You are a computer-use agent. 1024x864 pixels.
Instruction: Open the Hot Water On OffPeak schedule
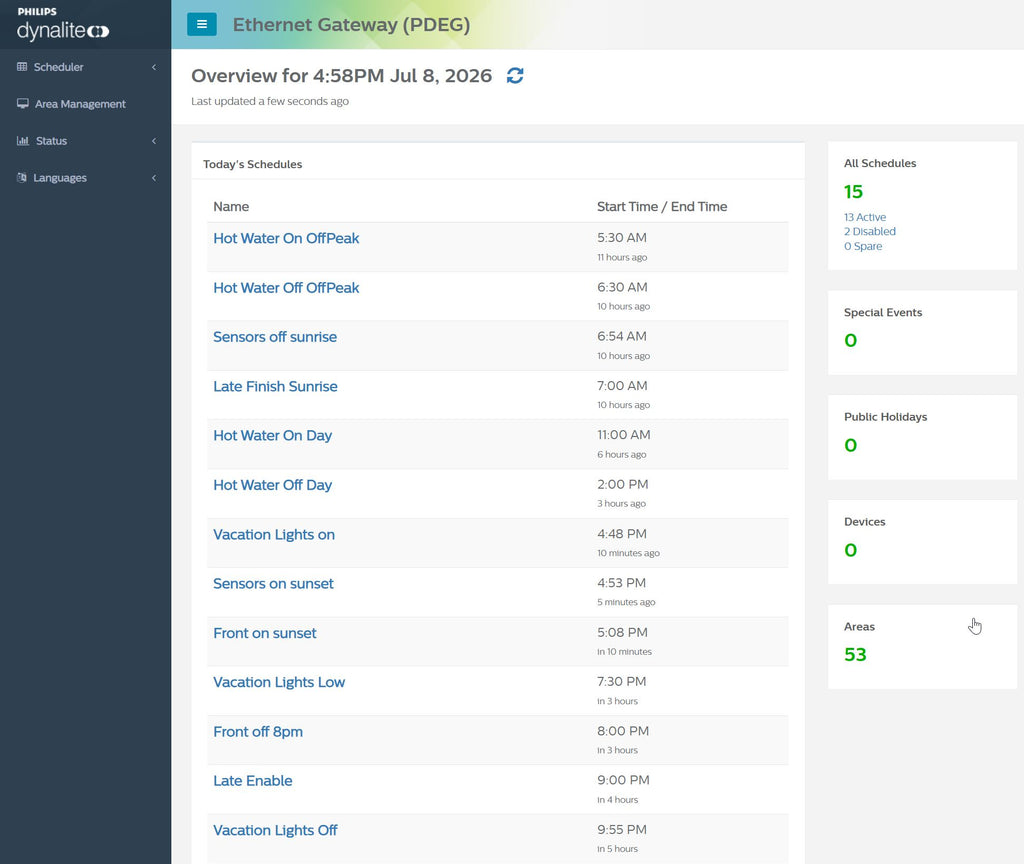[x=286, y=238]
